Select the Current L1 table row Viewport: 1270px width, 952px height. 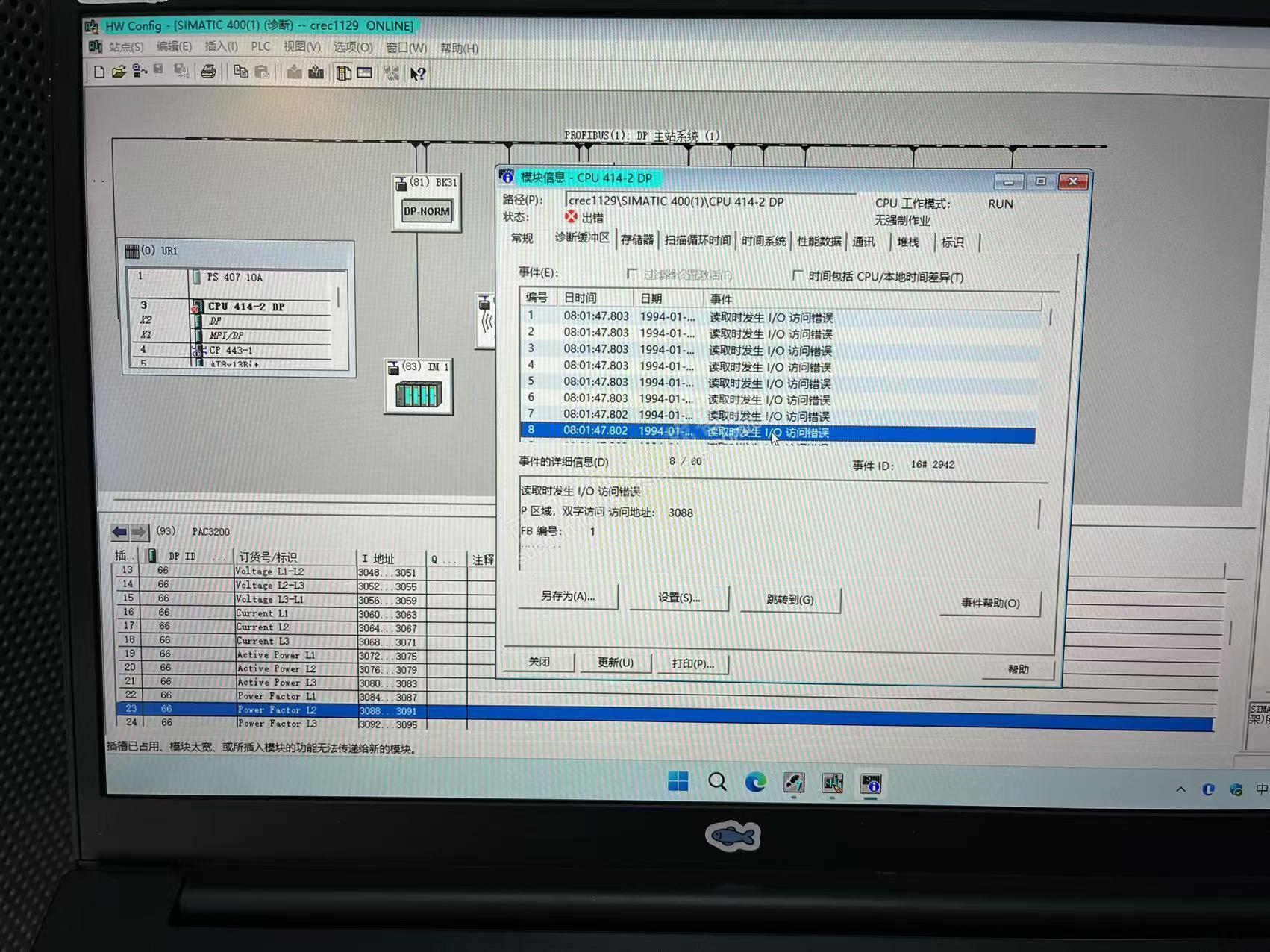tap(304, 613)
